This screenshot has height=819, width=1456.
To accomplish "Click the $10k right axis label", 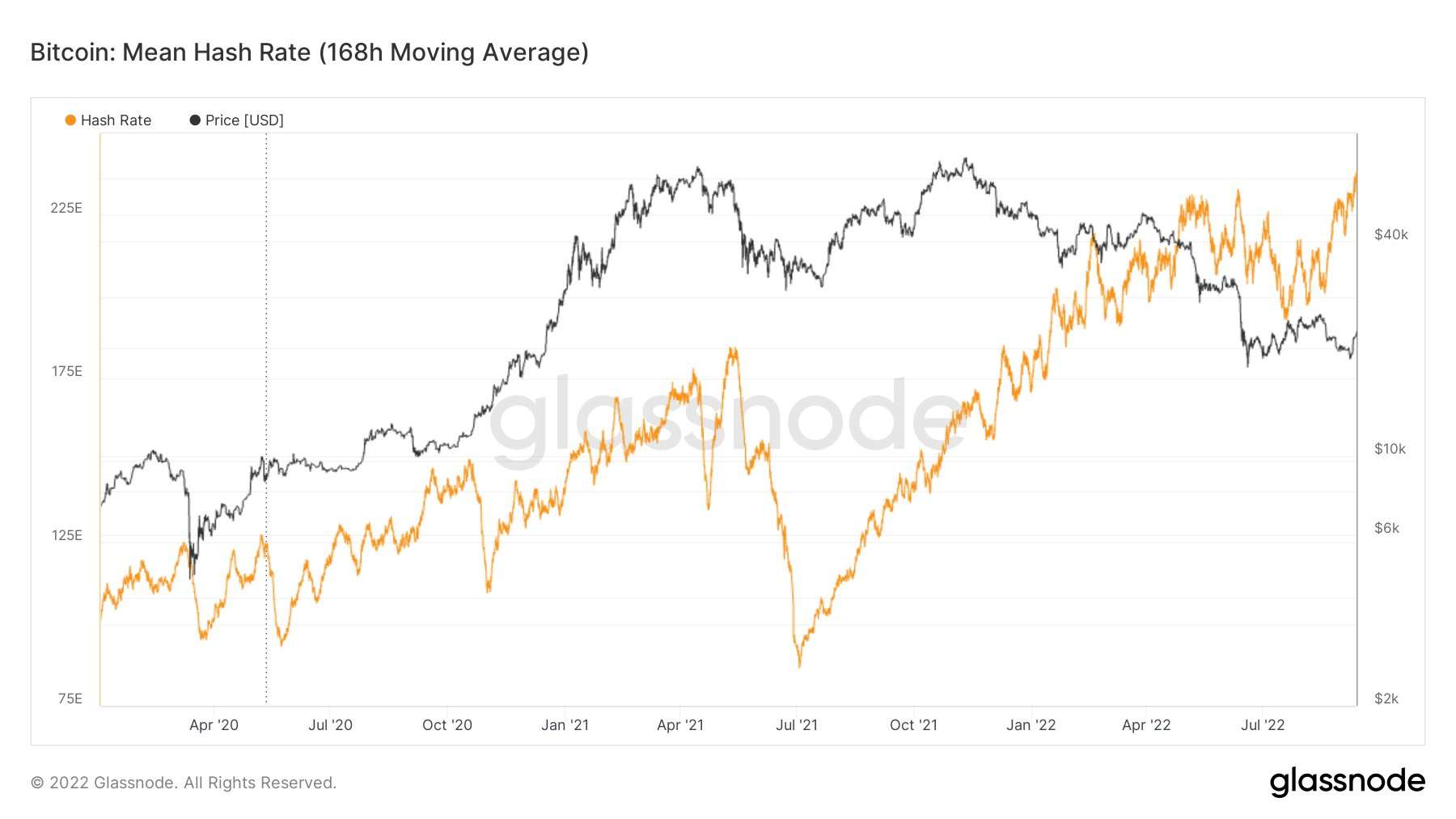I will [x=1390, y=449].
